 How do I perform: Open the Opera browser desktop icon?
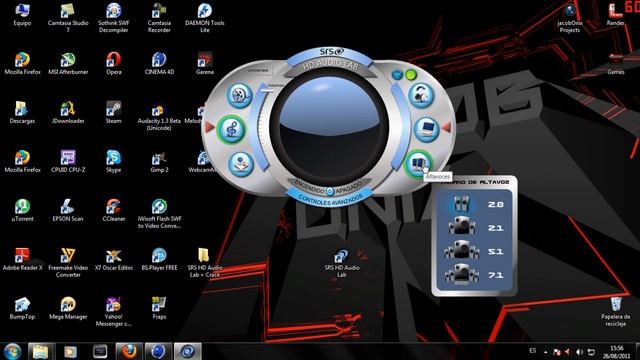pos(113,64)
